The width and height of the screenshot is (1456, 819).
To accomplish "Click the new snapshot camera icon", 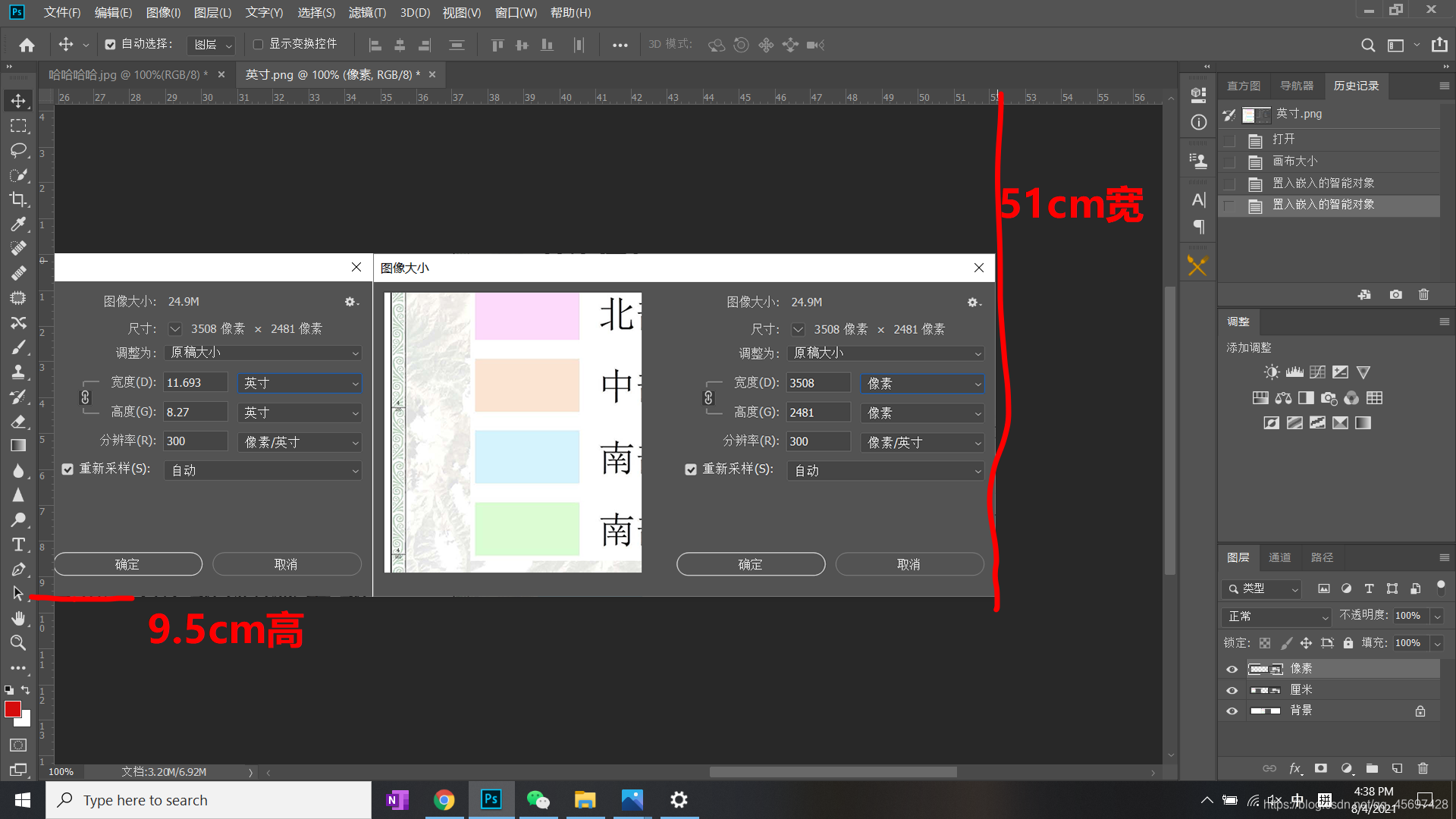I will [x=1395, y=294].
